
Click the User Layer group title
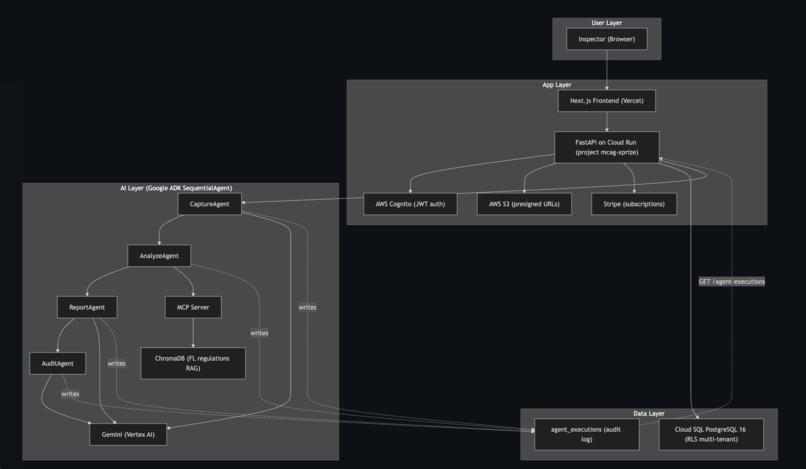point(607,23)
